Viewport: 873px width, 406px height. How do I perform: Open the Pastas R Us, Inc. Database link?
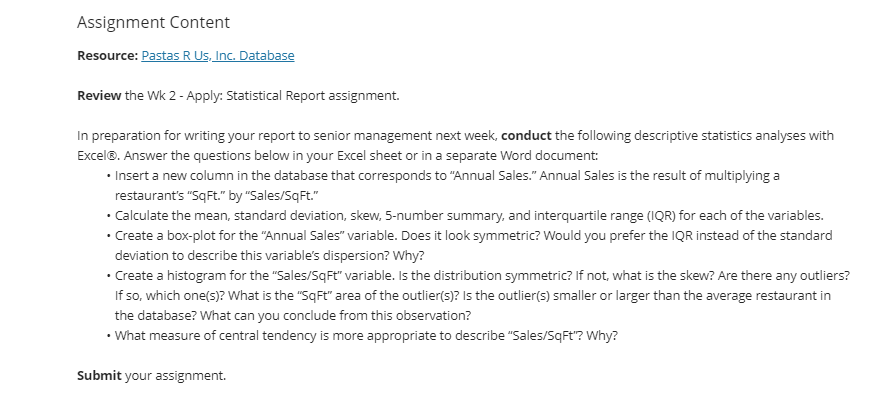[218, 55]
